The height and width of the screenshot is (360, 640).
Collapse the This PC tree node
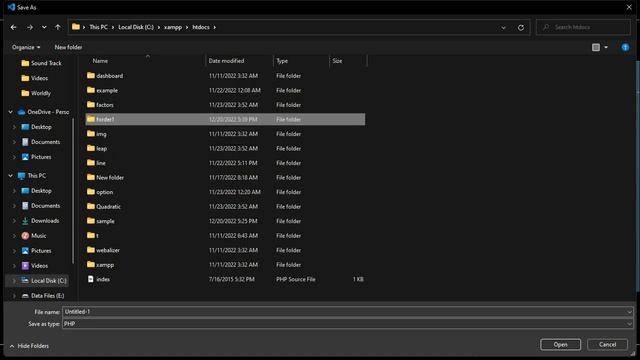click(x=11, y=176)
